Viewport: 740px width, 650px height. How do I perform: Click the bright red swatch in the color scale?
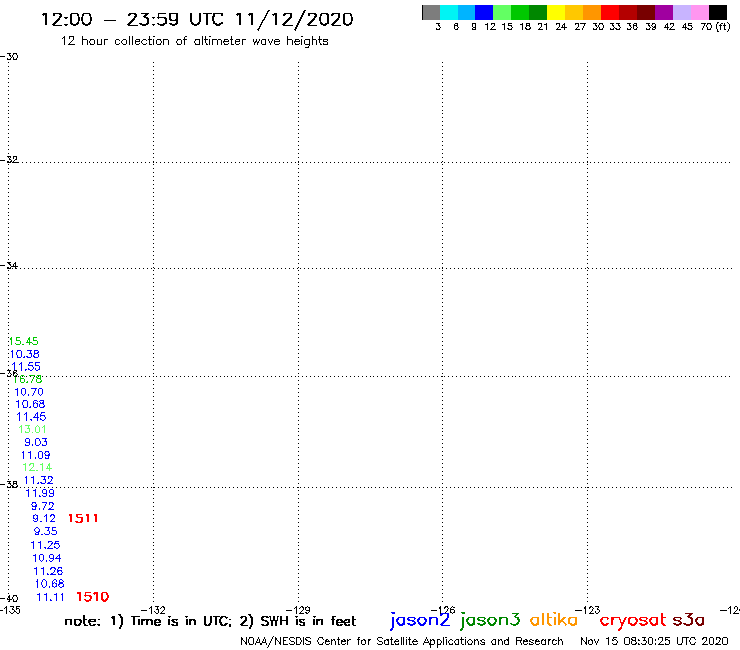(x=610, y=12)
